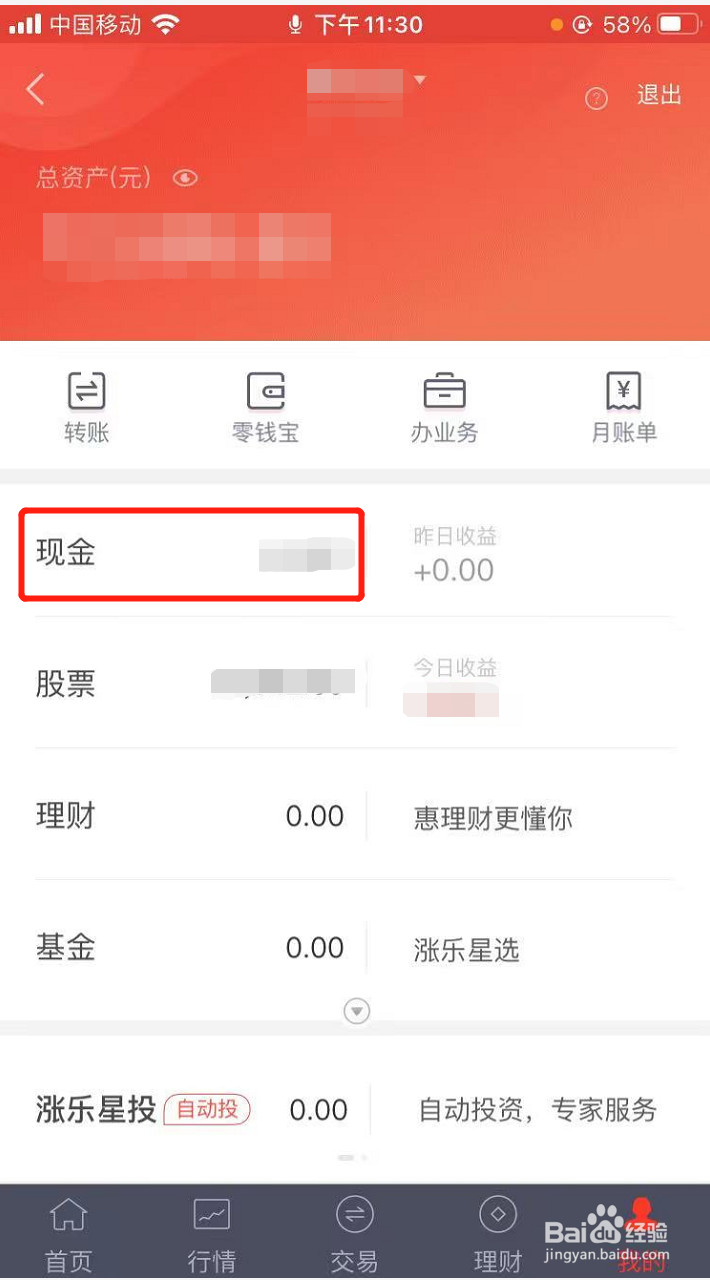Open the 月账单 bill icon
The width and height of the screenshot is (710, 1280).
624,391
